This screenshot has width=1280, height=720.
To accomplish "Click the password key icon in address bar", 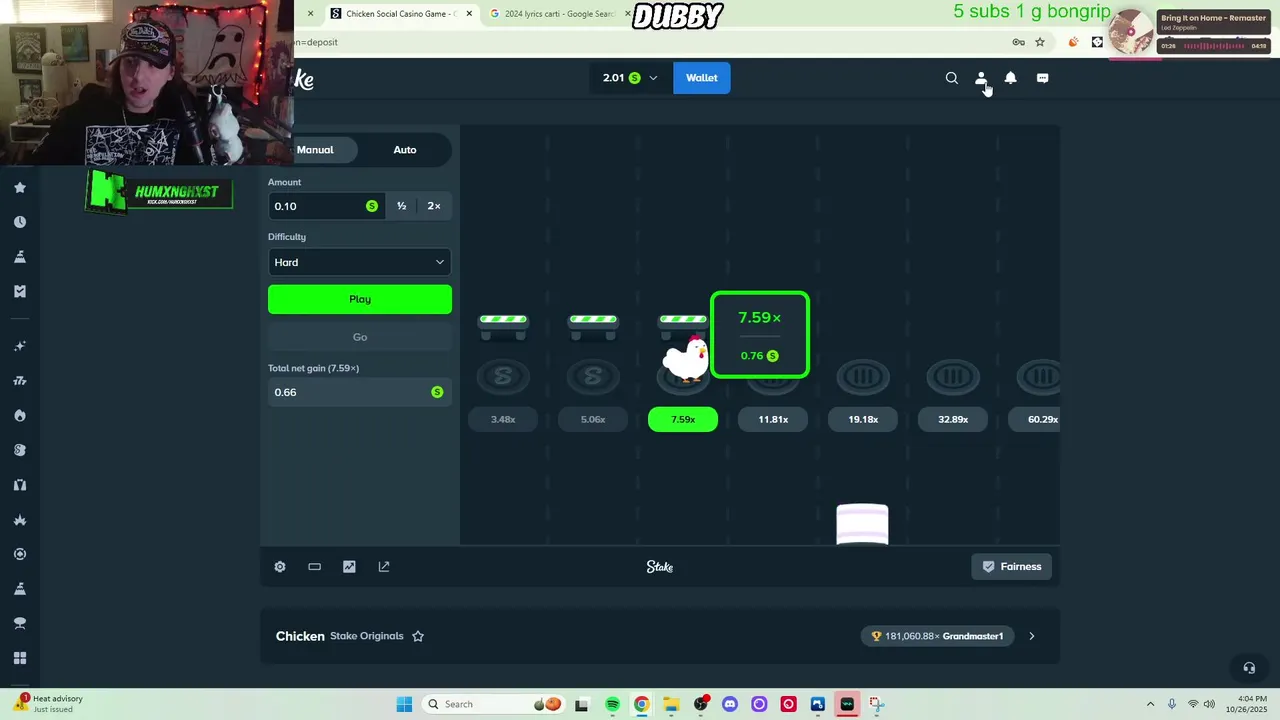I will coord(1018,42).
